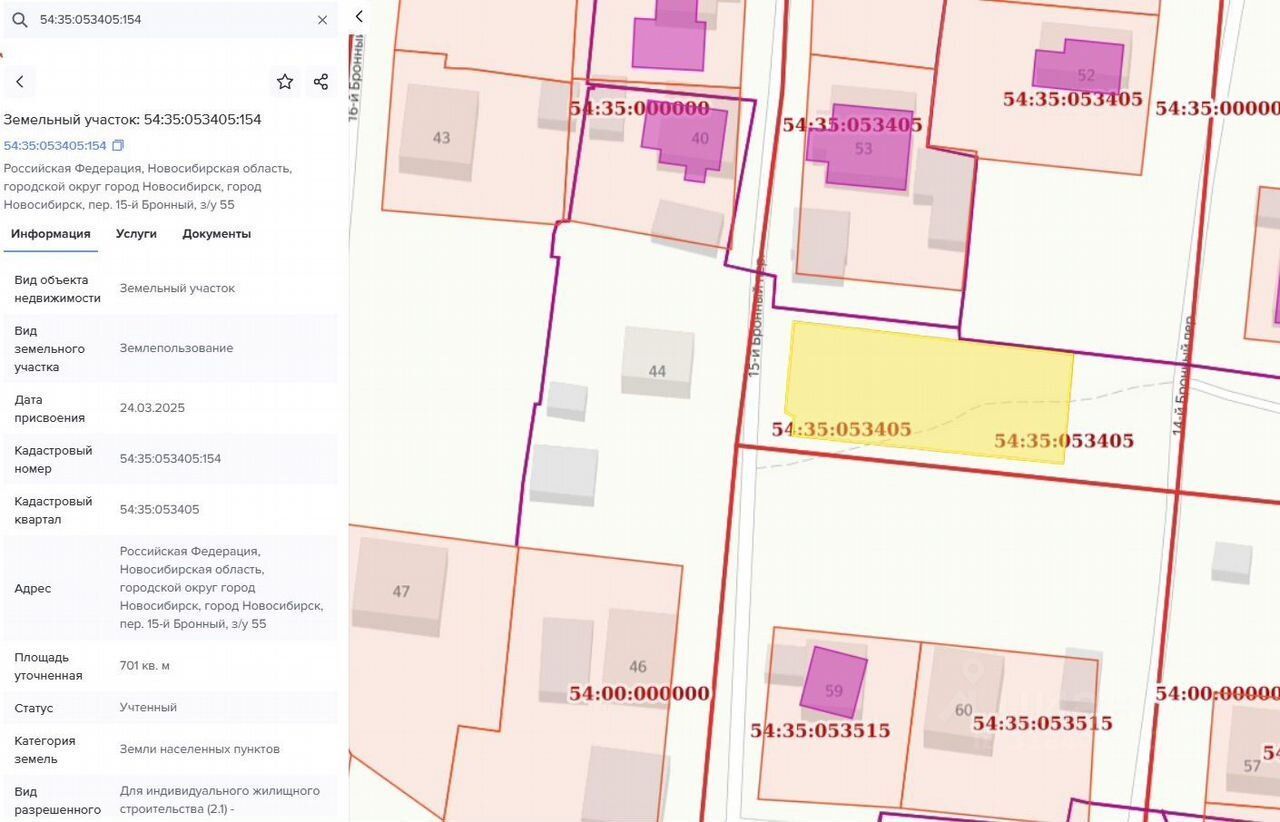Focus the cadastral number search field
This screenshot has width=1280, height=822.
click(170, 20)
